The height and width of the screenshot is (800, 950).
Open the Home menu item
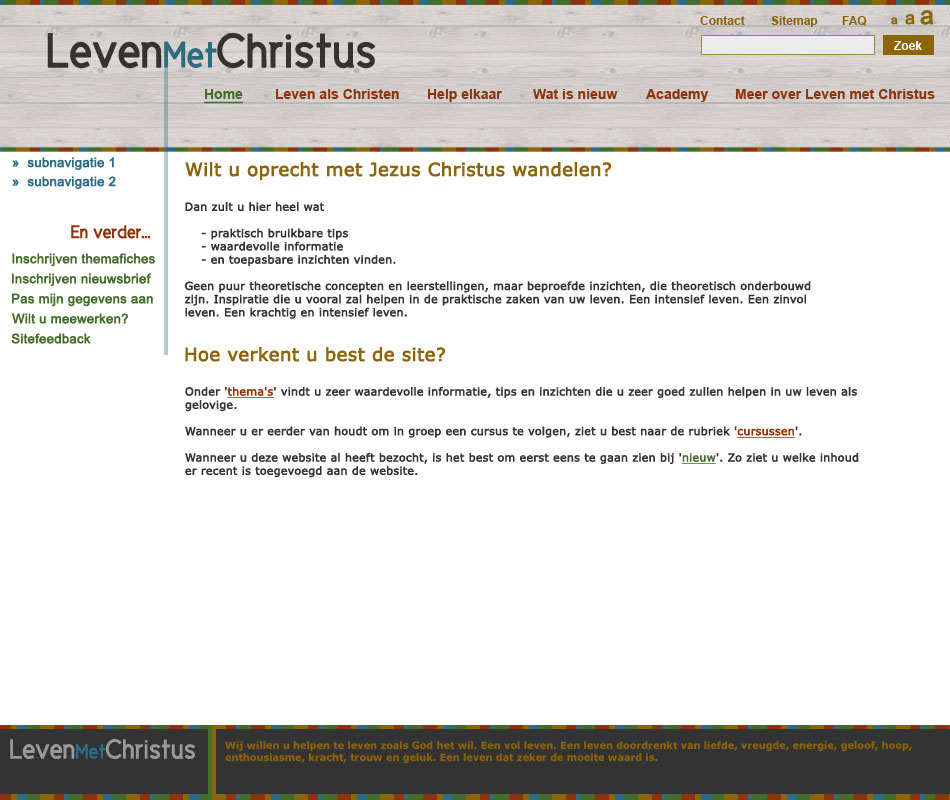coord(223,95)
